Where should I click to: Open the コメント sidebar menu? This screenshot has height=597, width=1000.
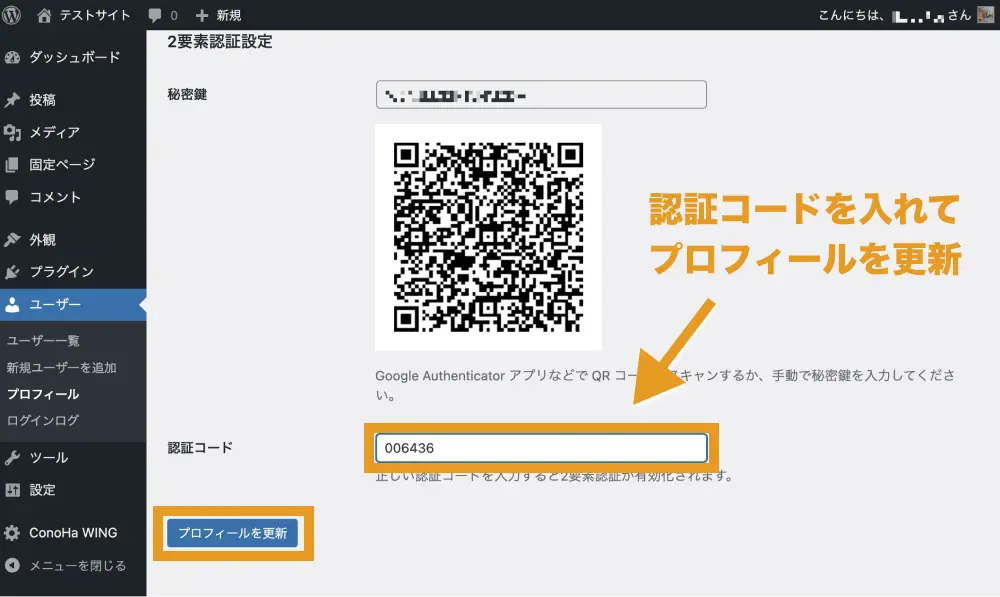pos(55,197)
